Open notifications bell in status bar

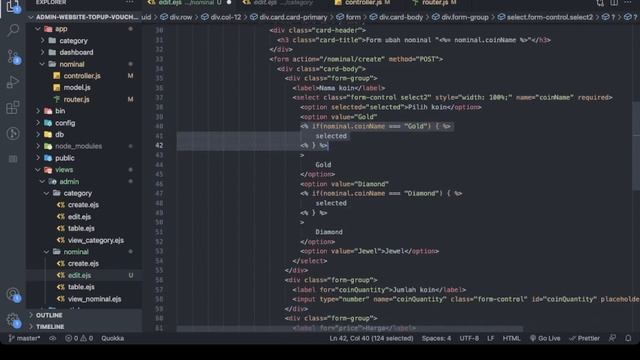(628, 338)
